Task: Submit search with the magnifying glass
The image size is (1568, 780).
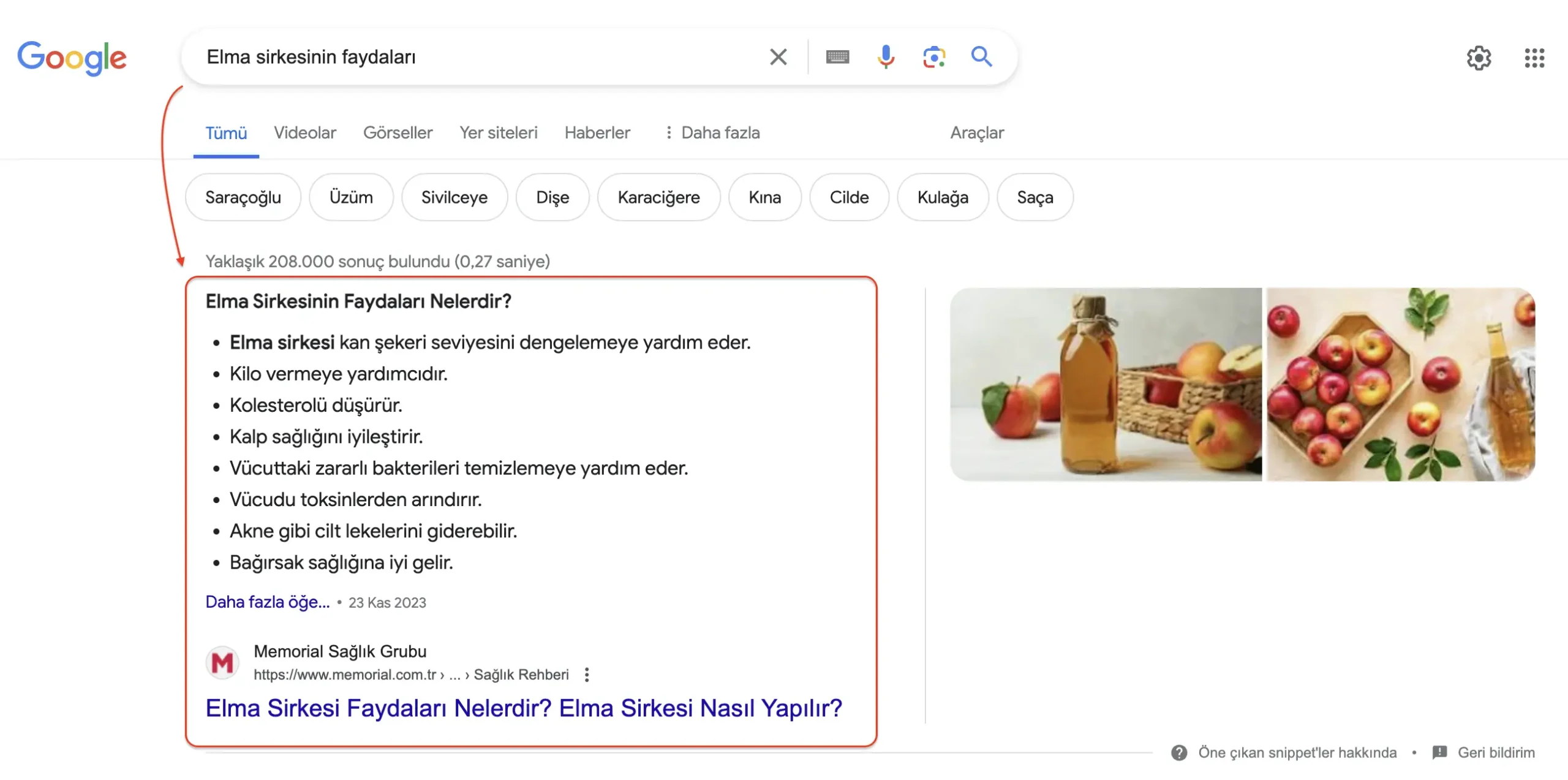Action: [981, 56]
